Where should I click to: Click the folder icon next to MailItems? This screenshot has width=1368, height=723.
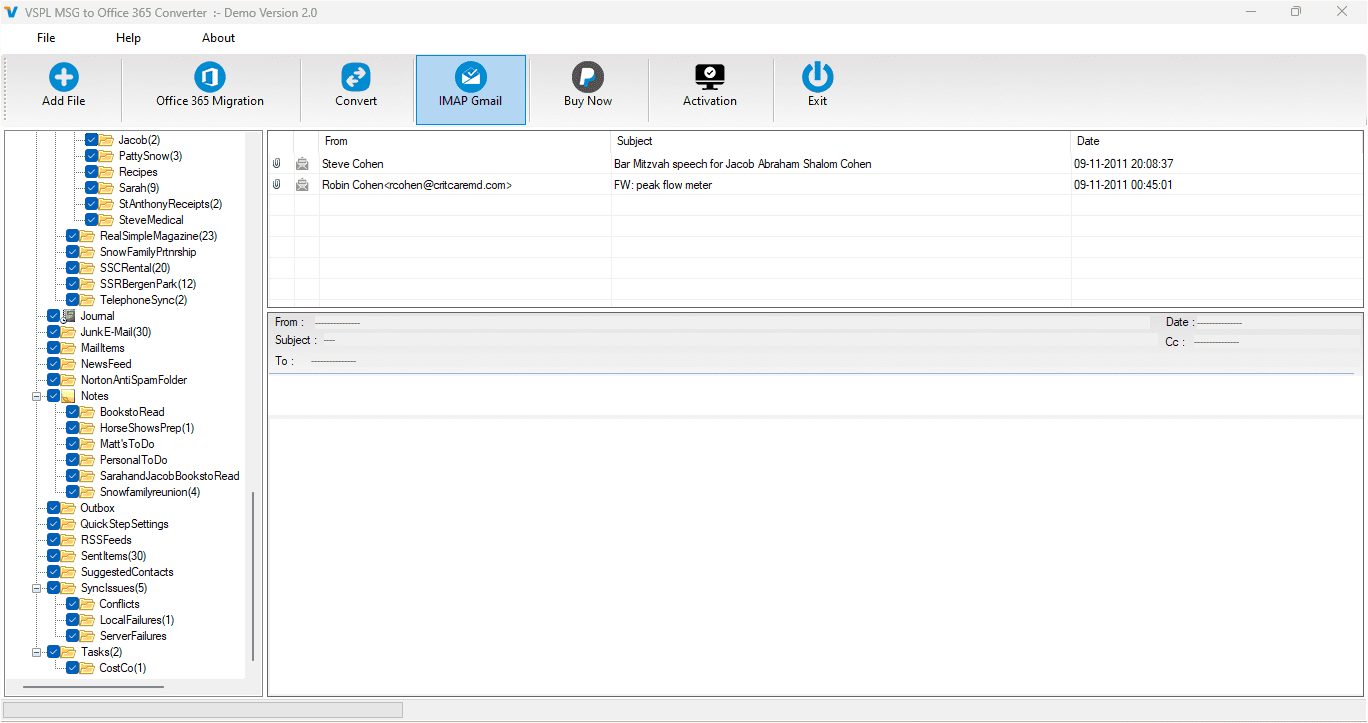pos(69,348)
